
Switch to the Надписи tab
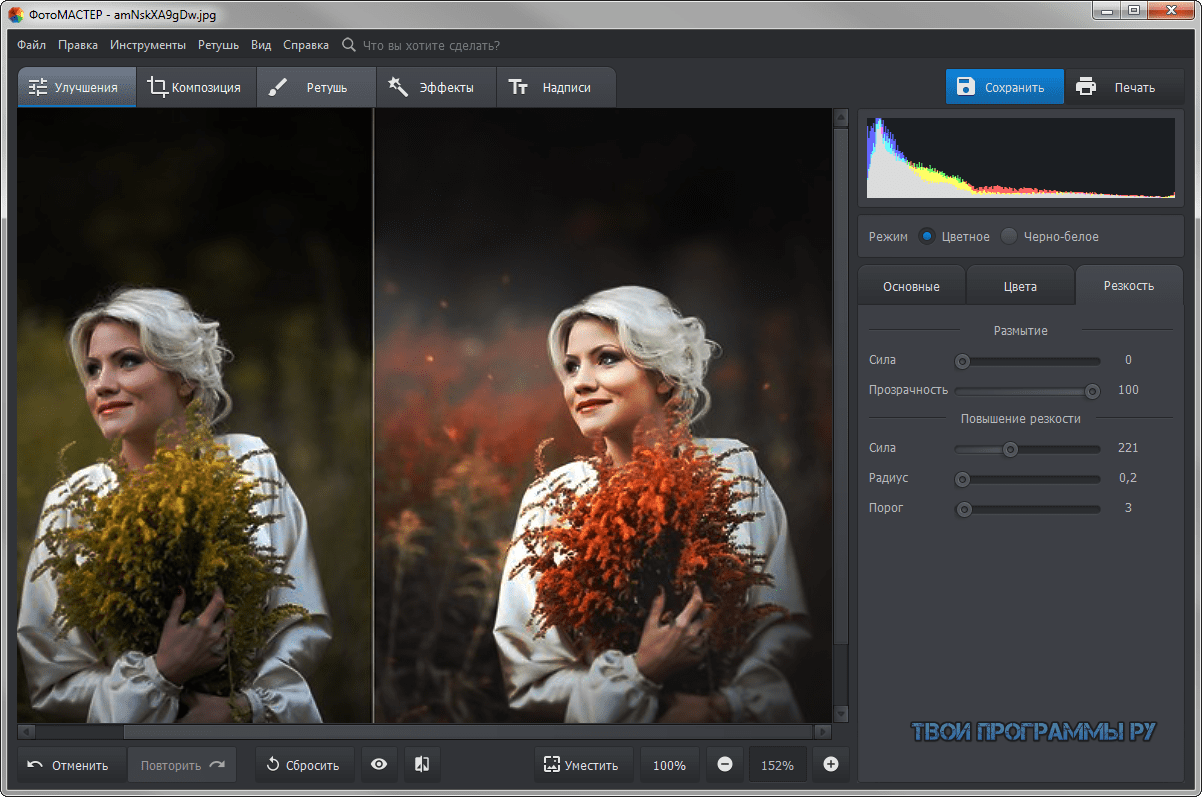click(556, 87)
